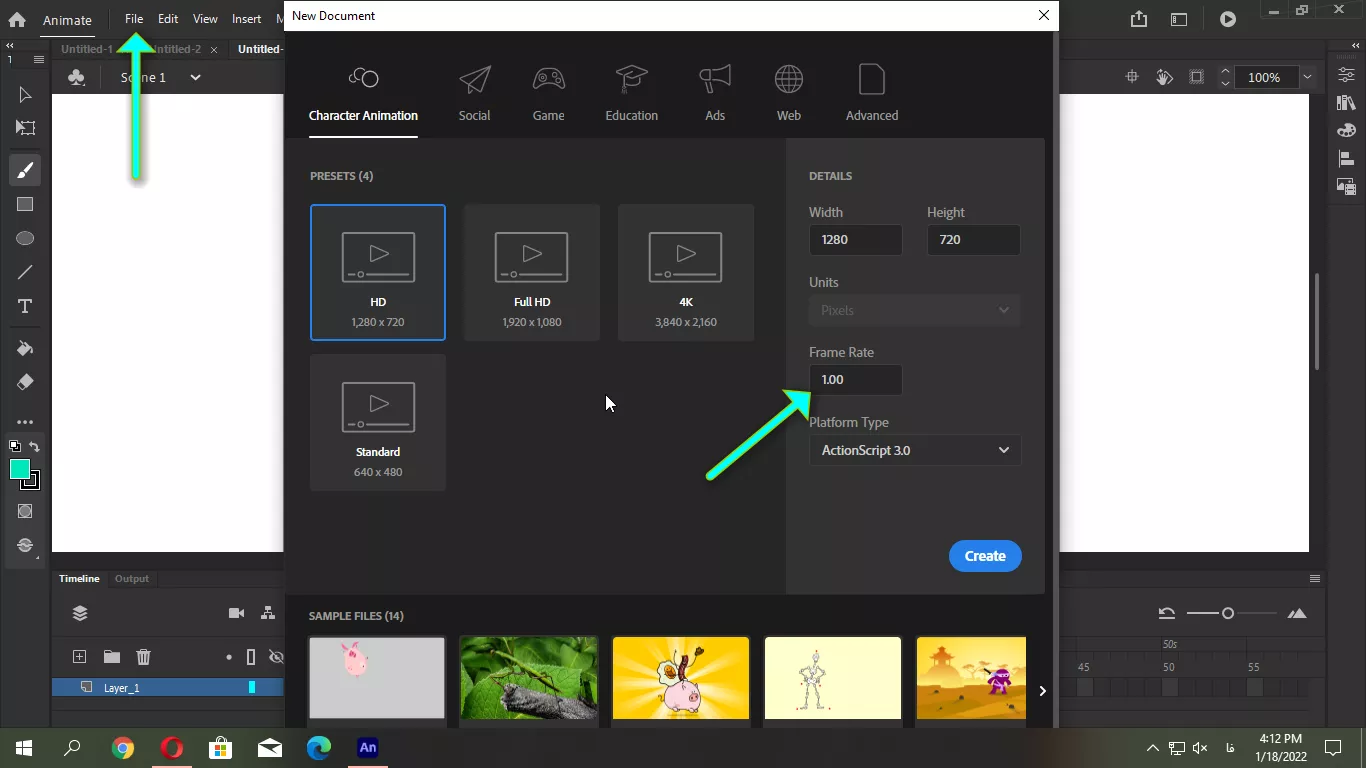Click the Reset timeline zoom icon
This screenshot has height=768, width=1366.
click(1167, 613)
